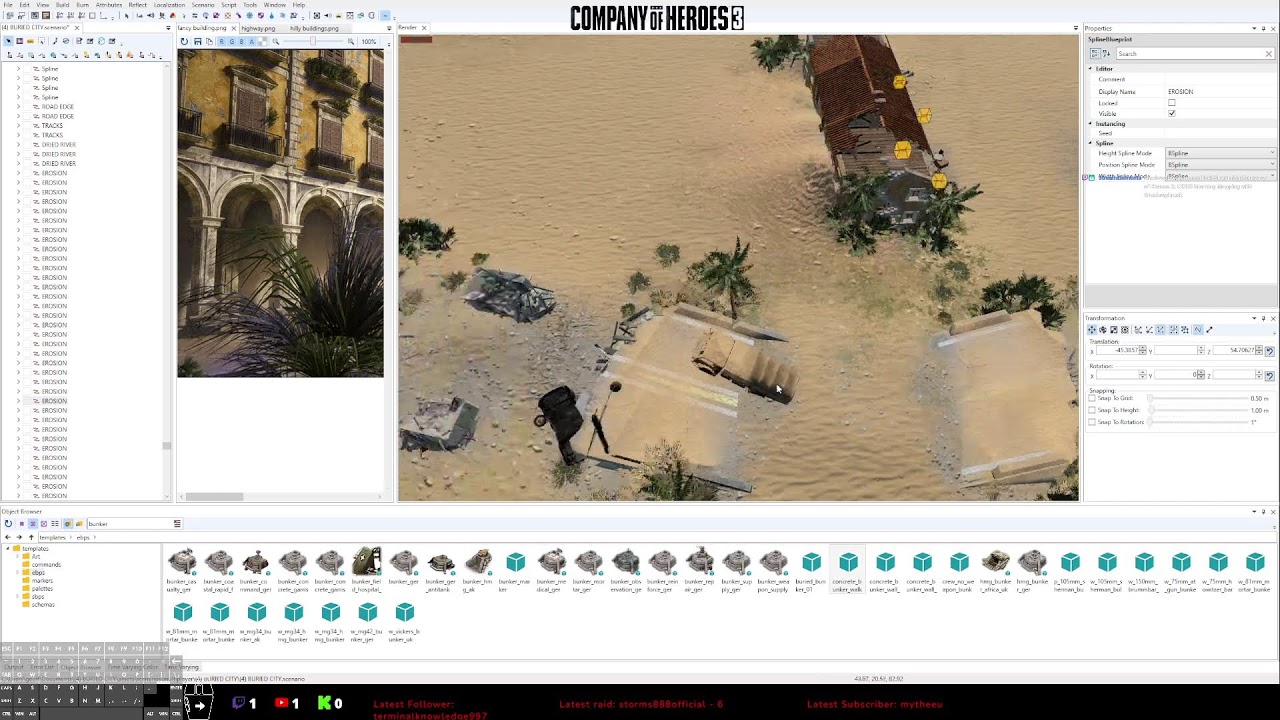The image size is (1280, 720).
Task: Open Position Spline Mode dropdown
Action: coord(1221,164)
